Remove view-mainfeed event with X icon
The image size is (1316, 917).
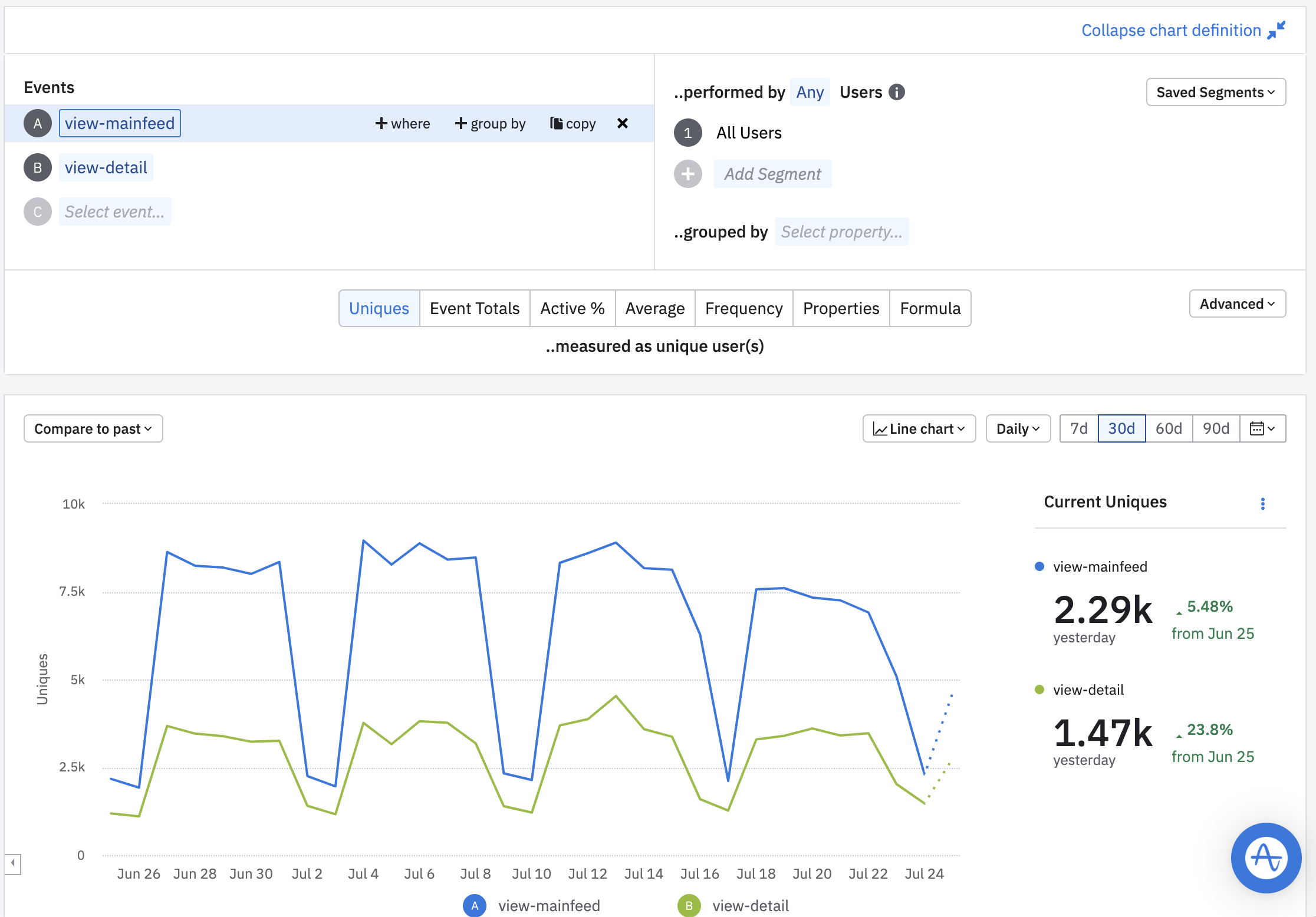[x=622, y=123]
